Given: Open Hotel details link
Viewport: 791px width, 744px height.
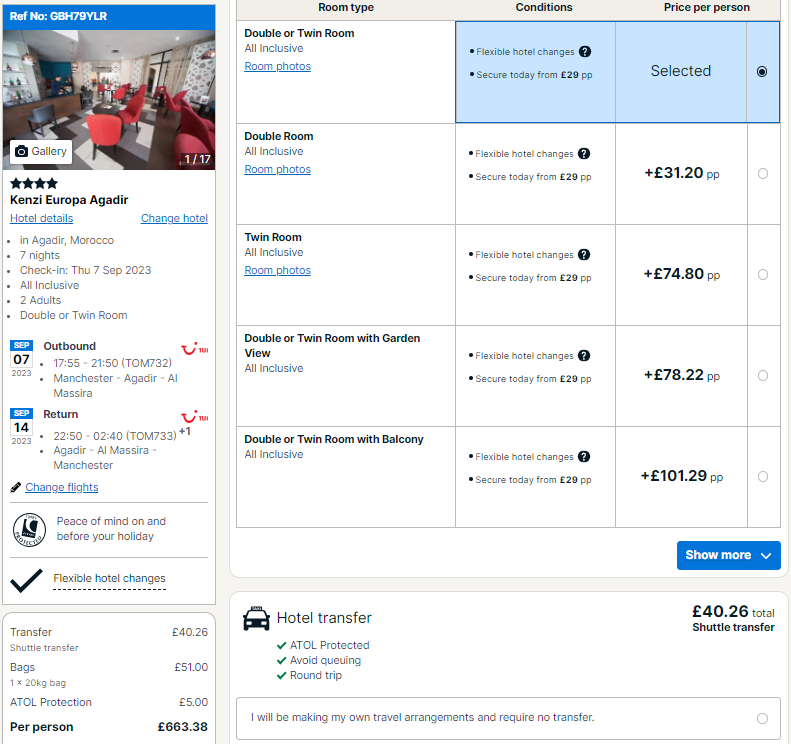Looking at the screenshot, I should (41, 218).
